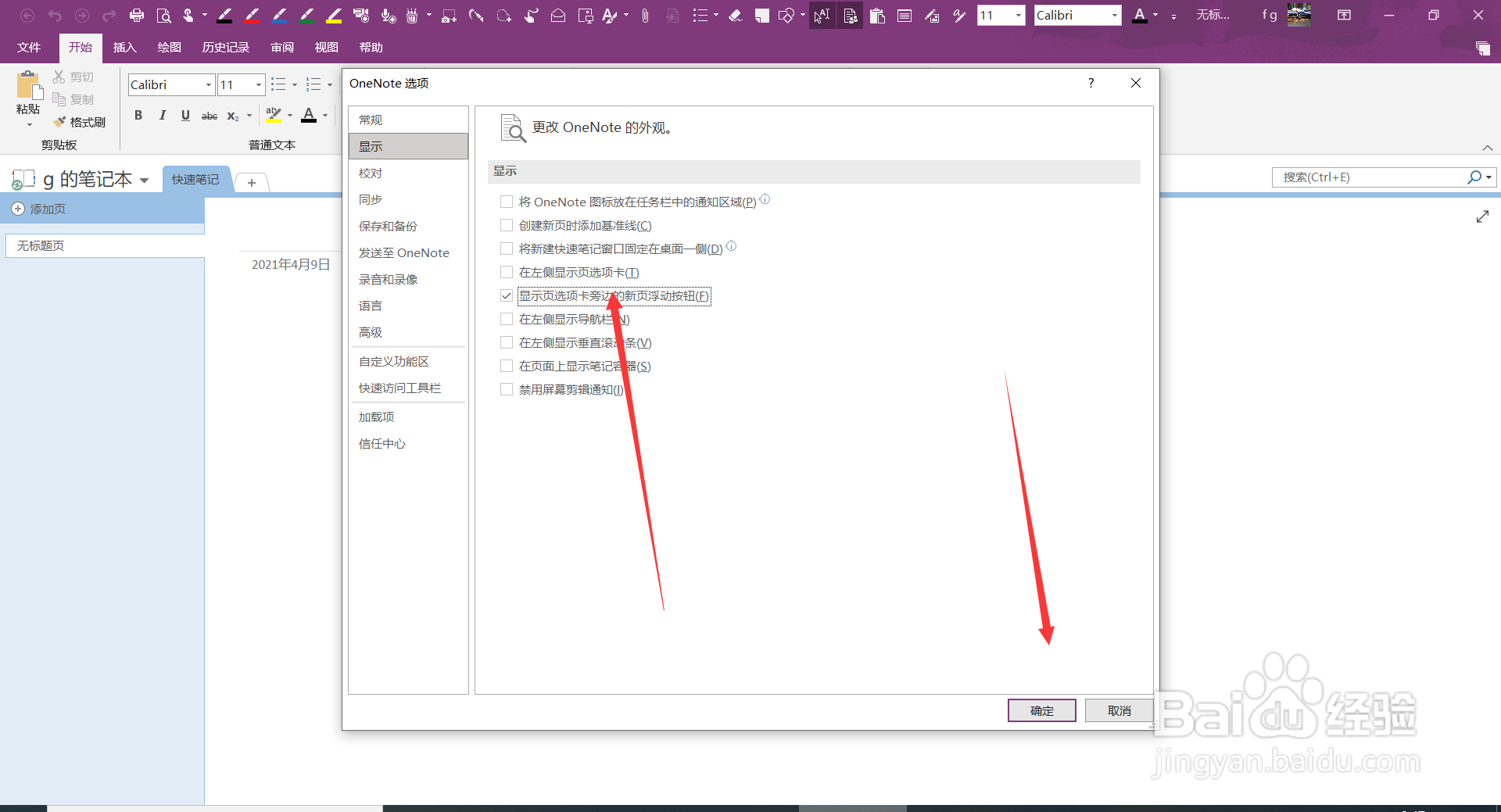This screenshot has height=812, width=1501.
Task: Expand the numbering style dropdown in the ribbon
Action: point(330,84)
